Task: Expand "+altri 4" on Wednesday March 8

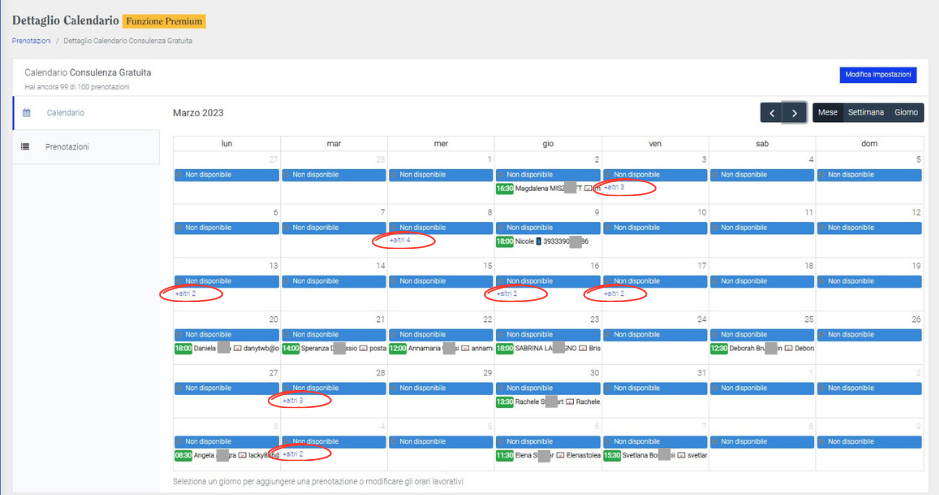Action: 400,241
